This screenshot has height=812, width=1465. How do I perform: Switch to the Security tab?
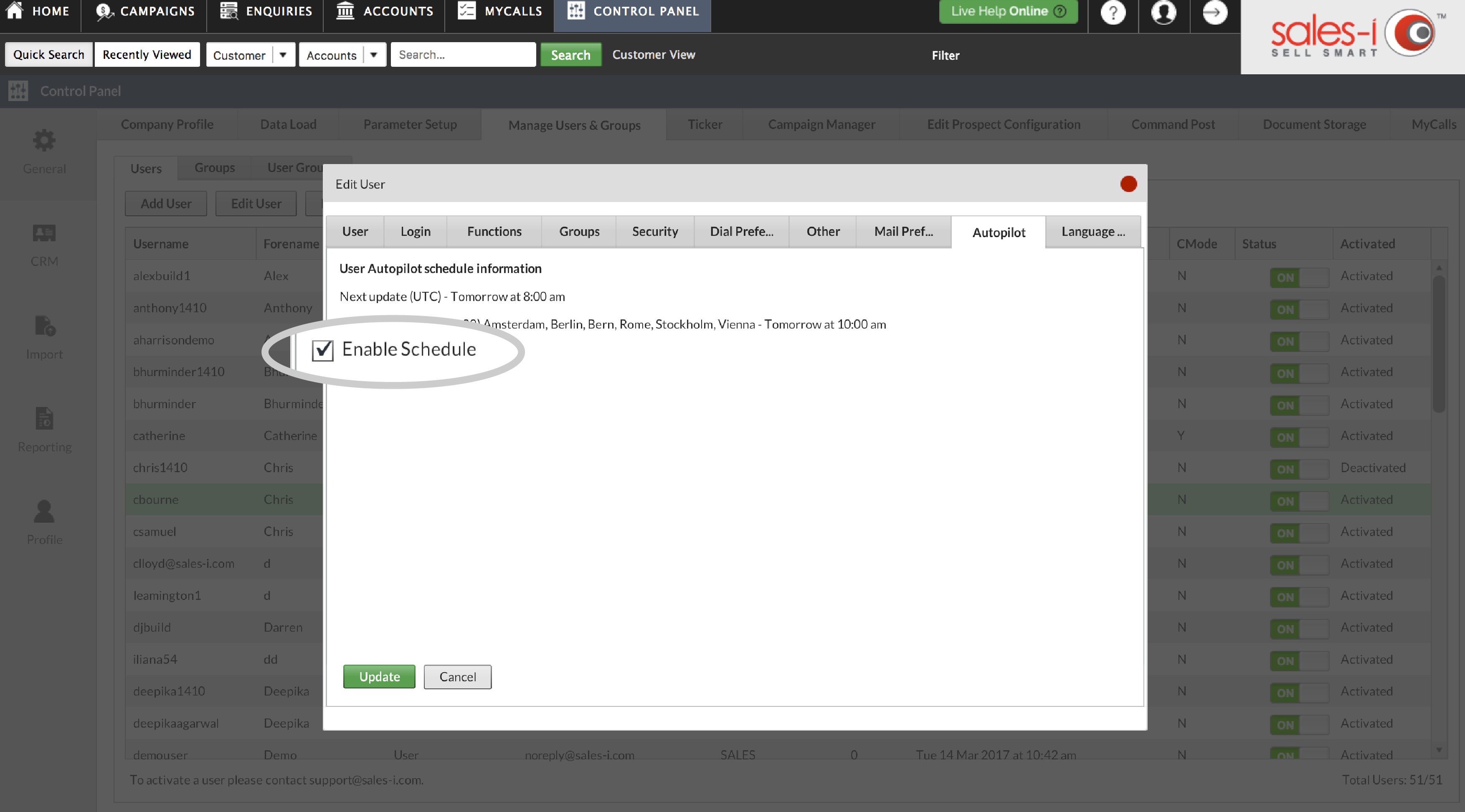click(x=654, y=231)
